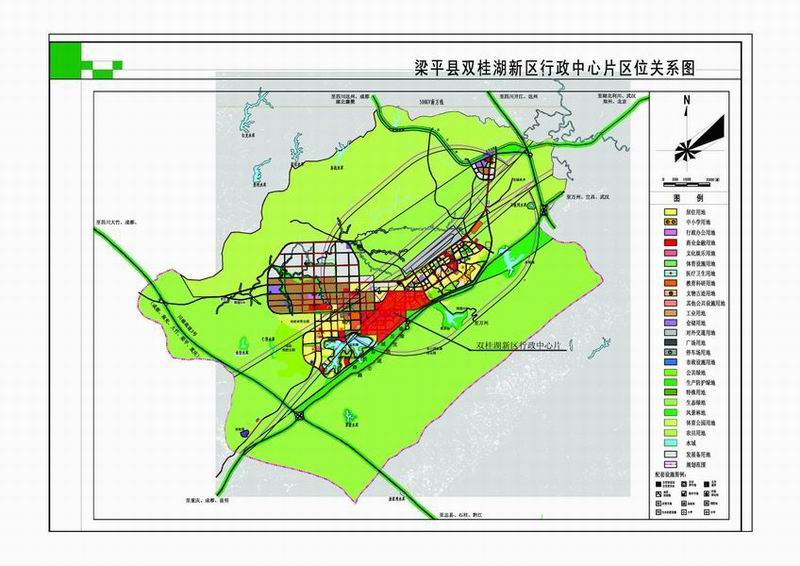Click the 至重庆、成都、昆明 direction label
The height and width of the screenshot is (566, 800).
(x=206, y=501)
